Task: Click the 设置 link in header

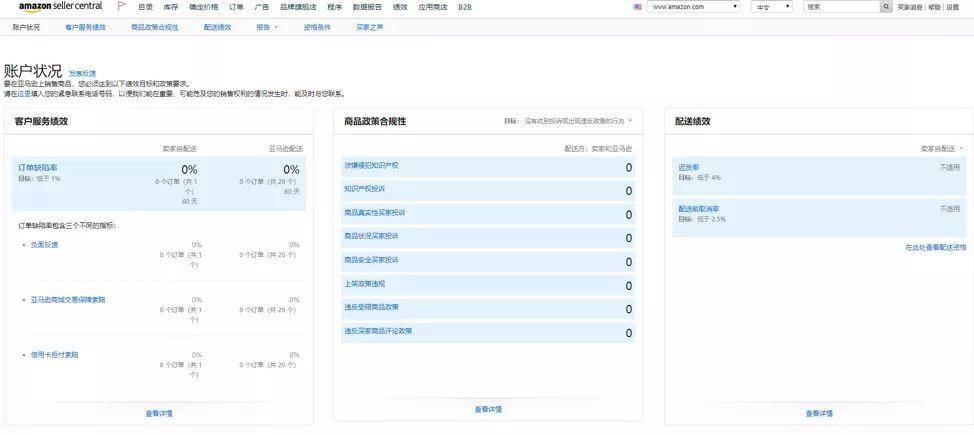Action: (953, 7)
